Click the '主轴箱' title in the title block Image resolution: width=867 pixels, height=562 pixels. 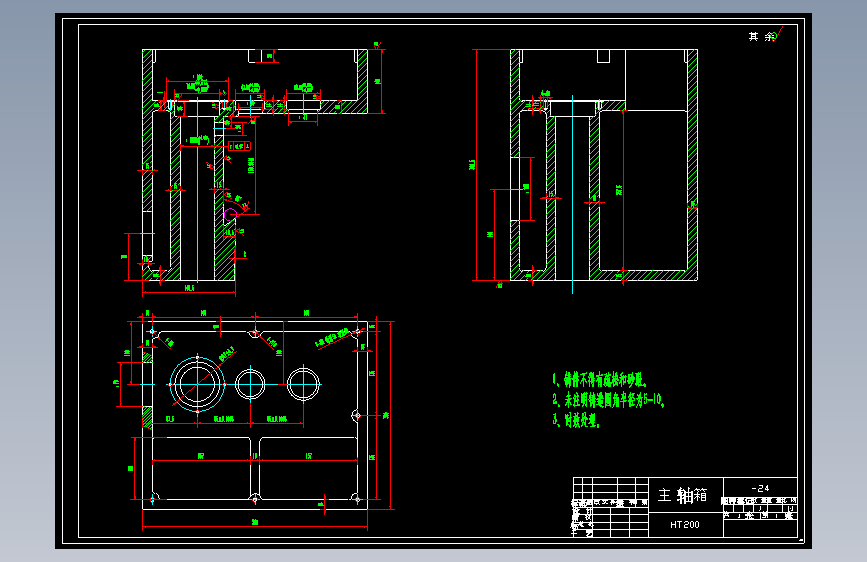(682, 495)
